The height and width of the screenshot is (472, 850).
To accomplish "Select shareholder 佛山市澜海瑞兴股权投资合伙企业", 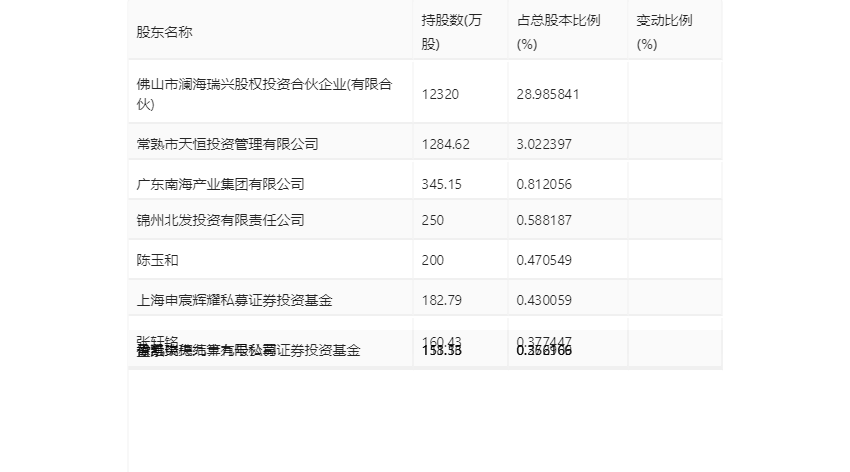I will (x=264, y=94).
